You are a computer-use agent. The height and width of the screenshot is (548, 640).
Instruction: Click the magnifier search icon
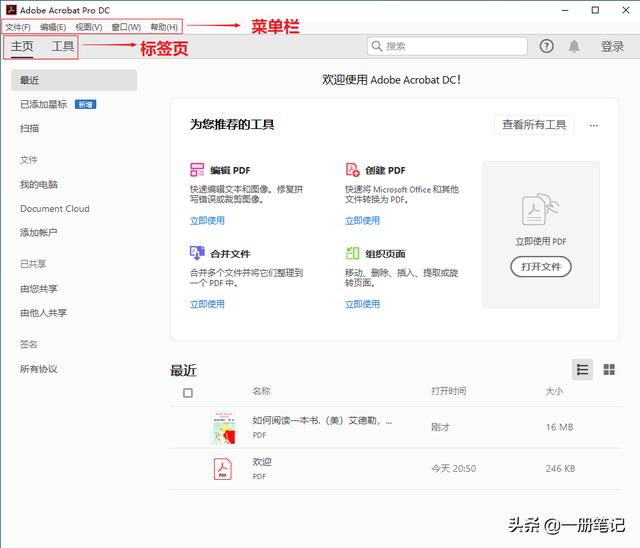(x=377, y=46)
